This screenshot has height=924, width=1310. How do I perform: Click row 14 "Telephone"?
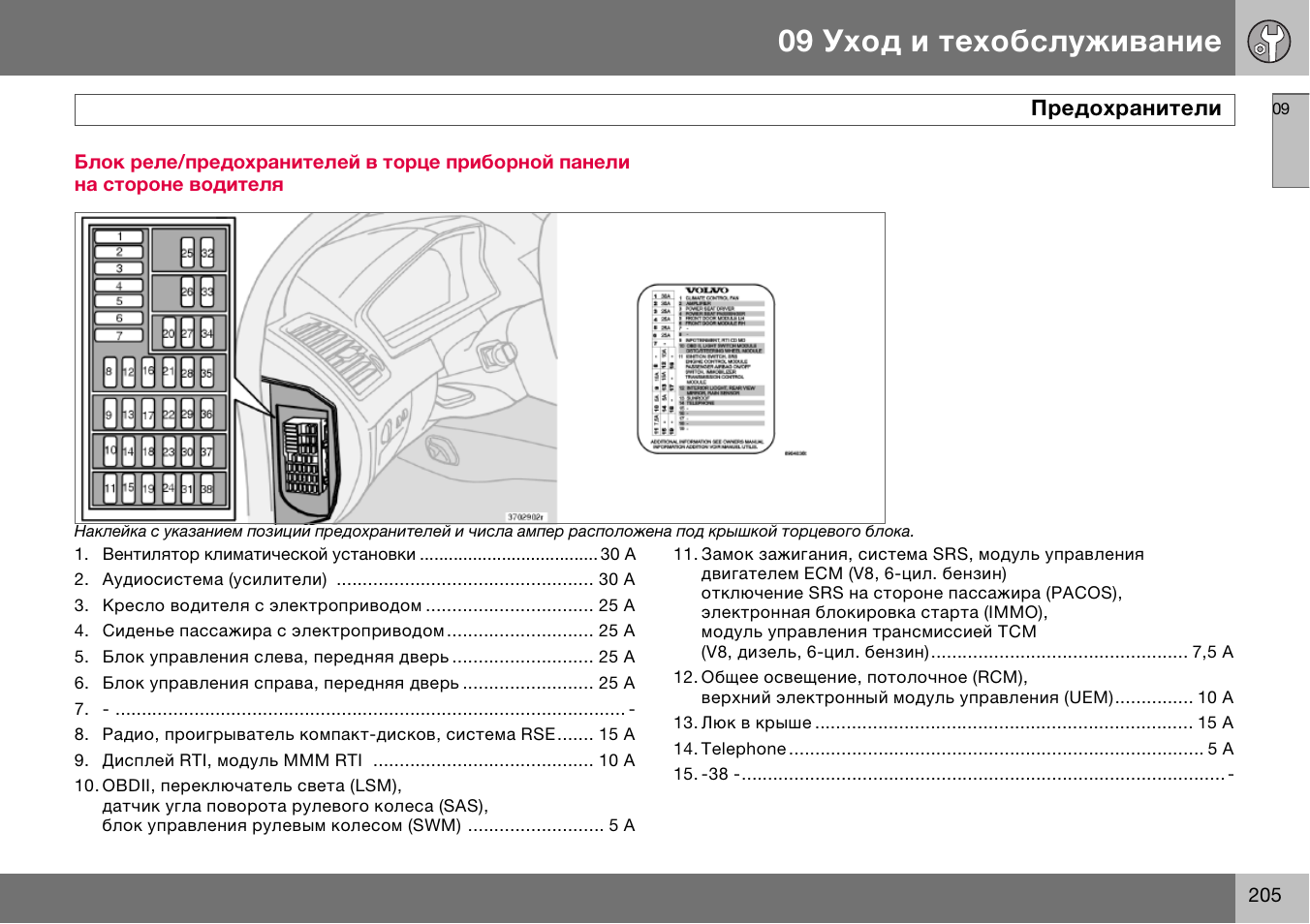[953, 750]
